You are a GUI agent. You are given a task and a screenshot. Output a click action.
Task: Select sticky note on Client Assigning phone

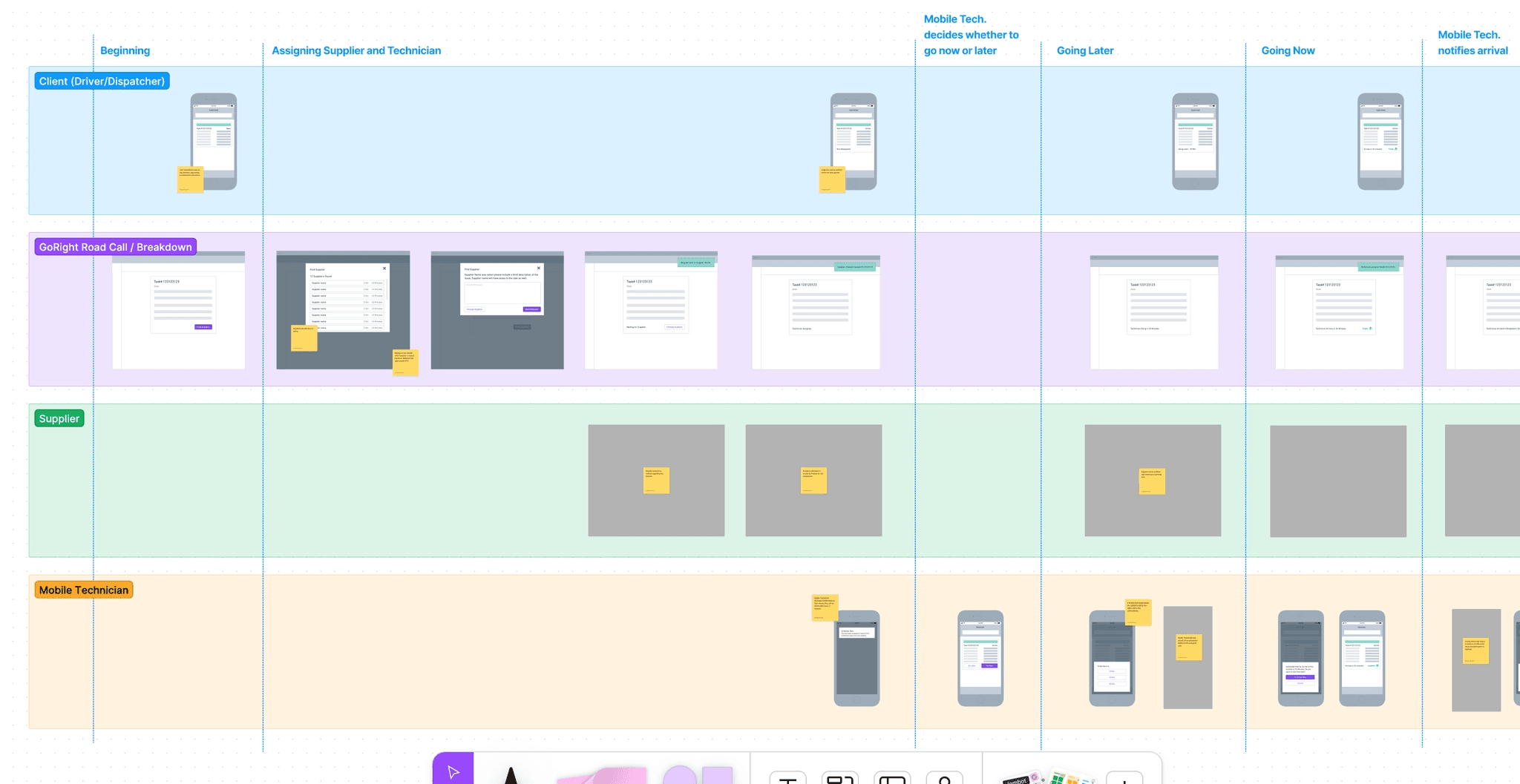(832, 179)
